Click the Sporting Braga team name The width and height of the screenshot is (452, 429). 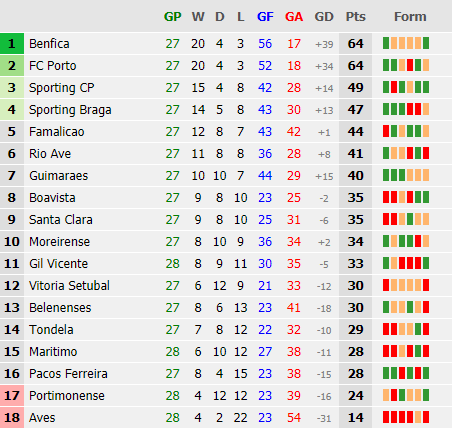pyautogui.click(x=70, y=110)
